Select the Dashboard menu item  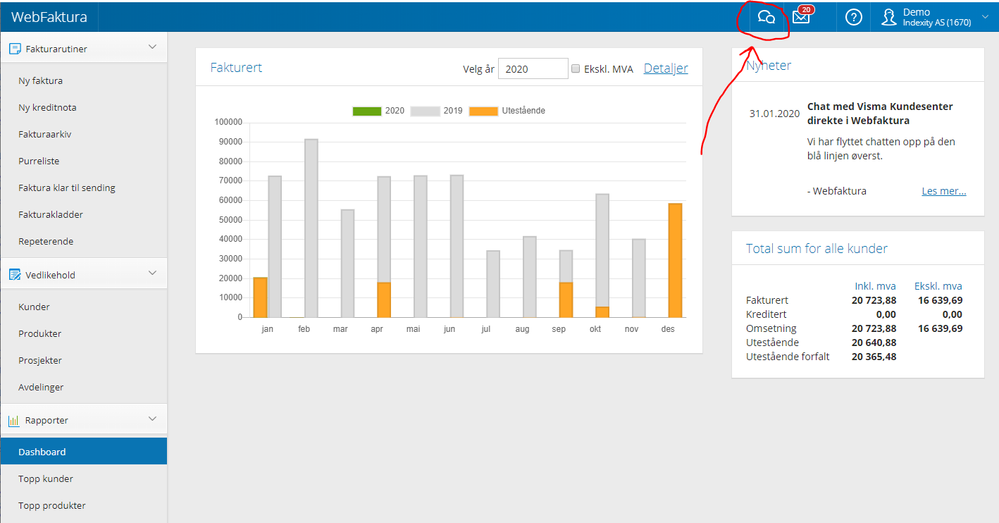tap(83, 451)
